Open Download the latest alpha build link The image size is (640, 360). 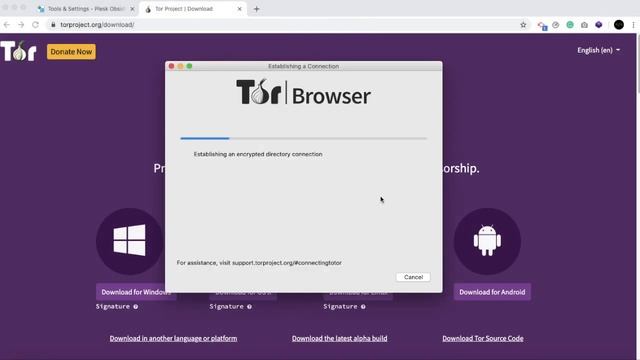click(340, 338)
